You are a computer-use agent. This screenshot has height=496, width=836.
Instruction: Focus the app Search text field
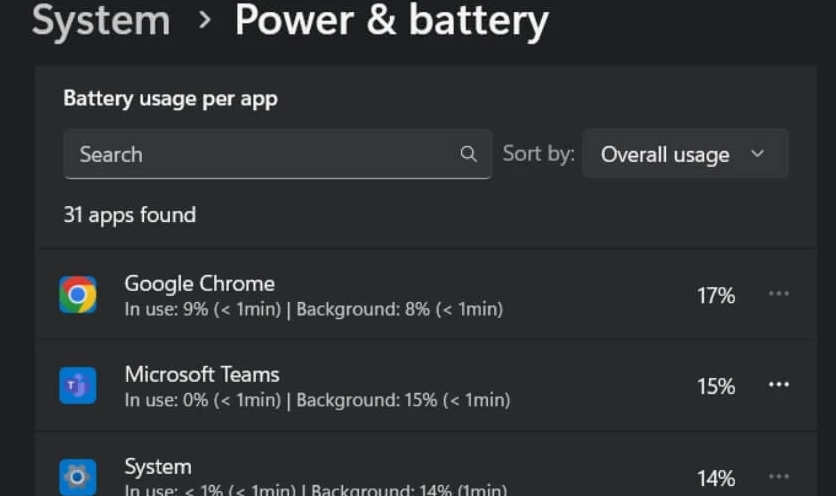coord(260,154)
